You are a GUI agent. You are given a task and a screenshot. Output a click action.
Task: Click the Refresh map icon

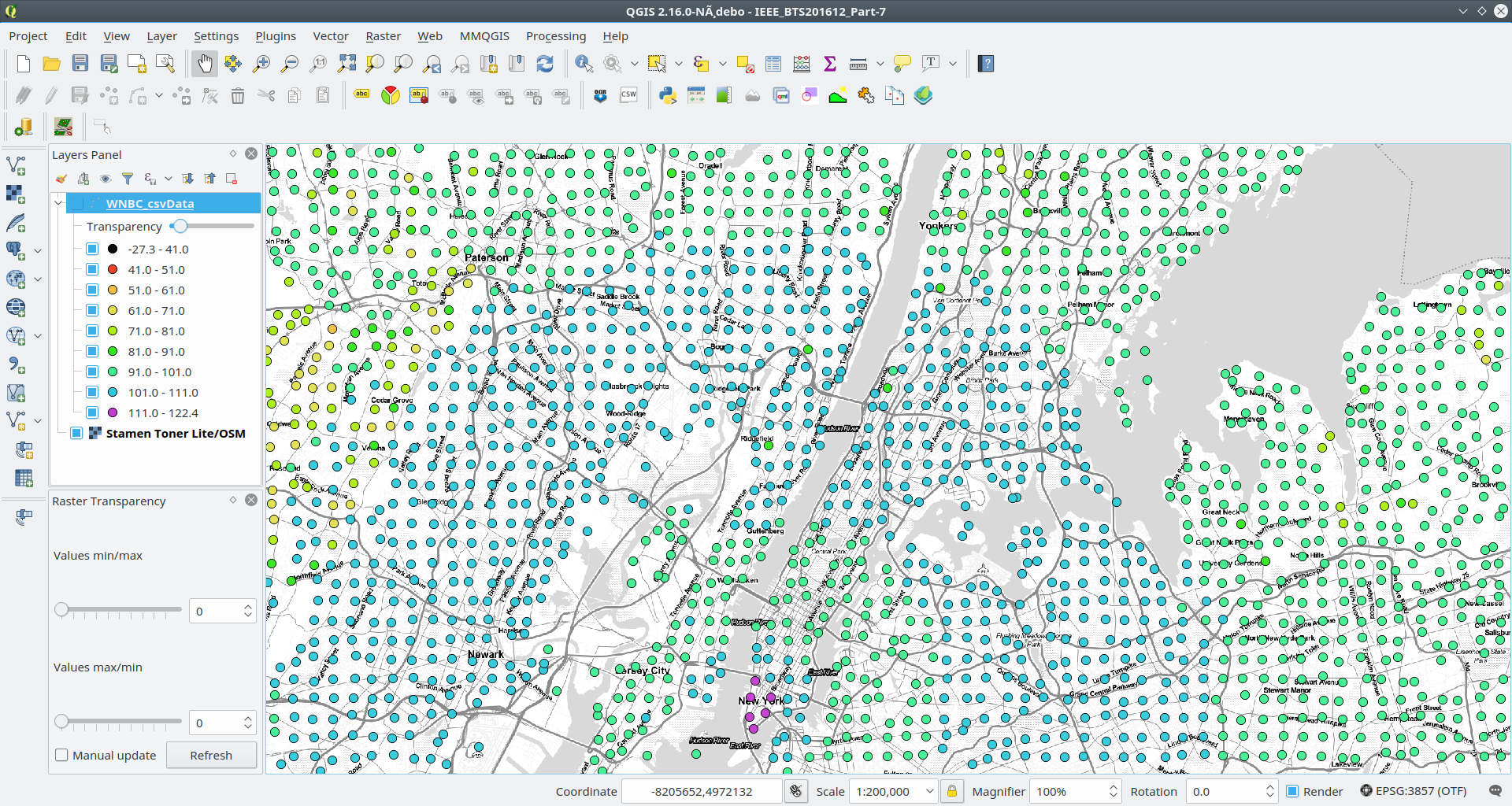(x=545, y=64)
